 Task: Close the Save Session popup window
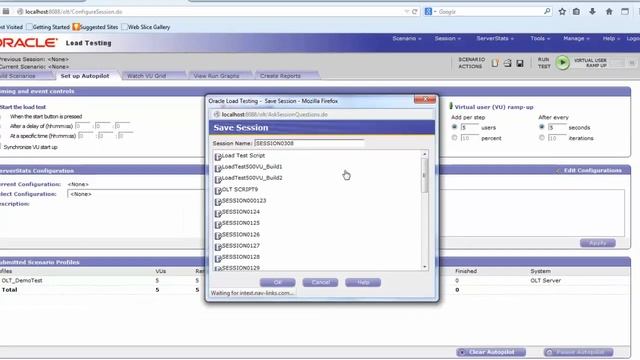click(425, 100)
